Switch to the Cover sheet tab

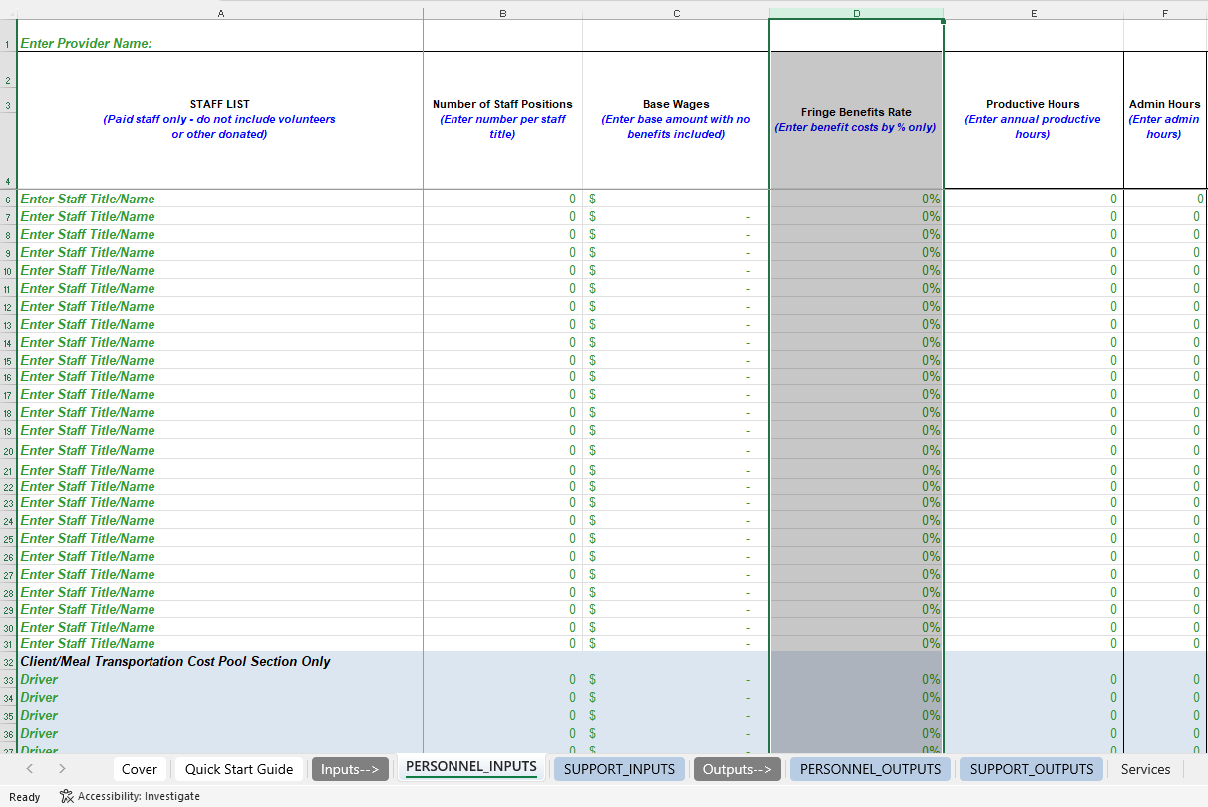tap(139, 769)
